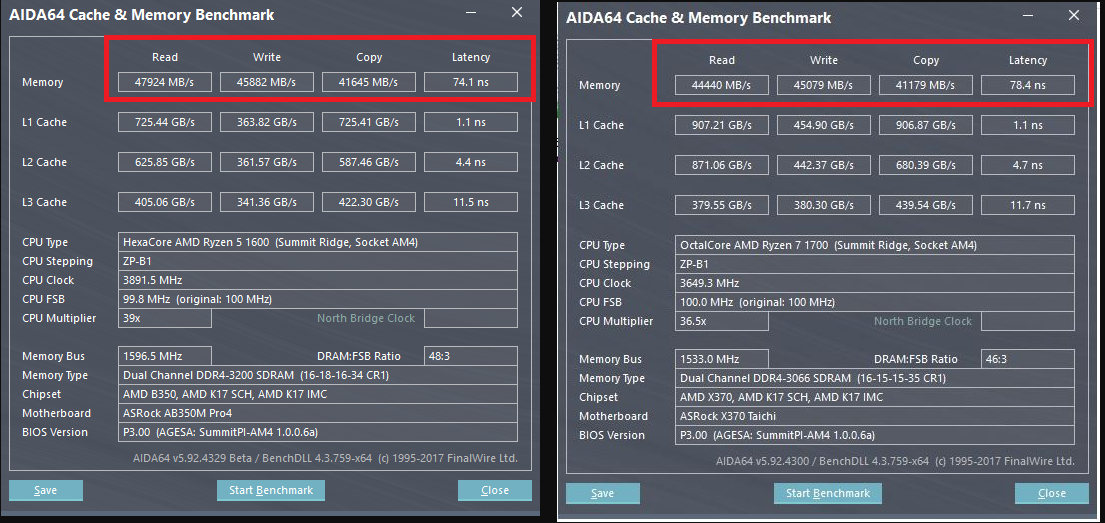
Task: Click Save in the Ryzen 7 1700 window
Action: click(x=603, y=493)
